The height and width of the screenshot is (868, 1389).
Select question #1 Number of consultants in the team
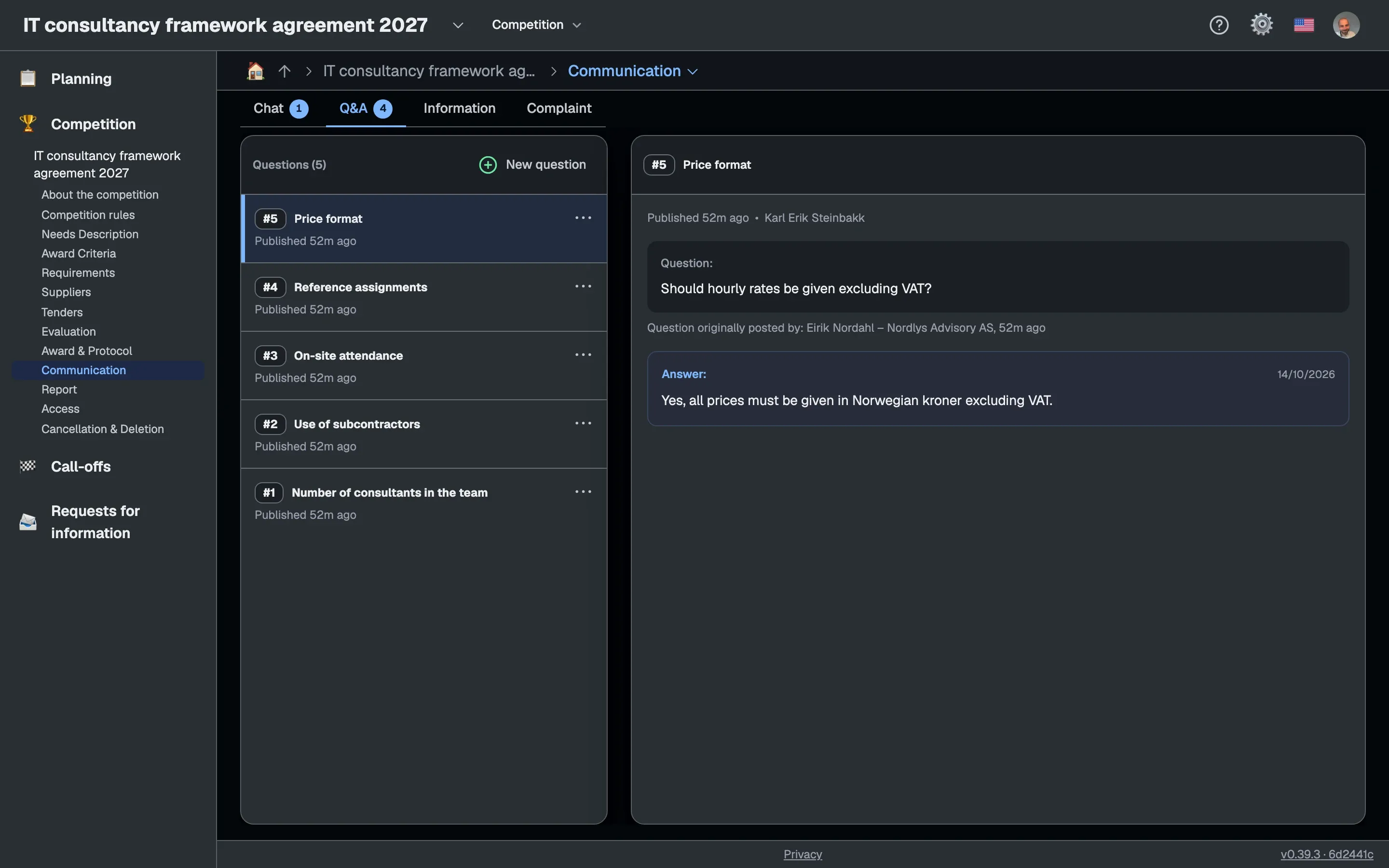[423, 503]
